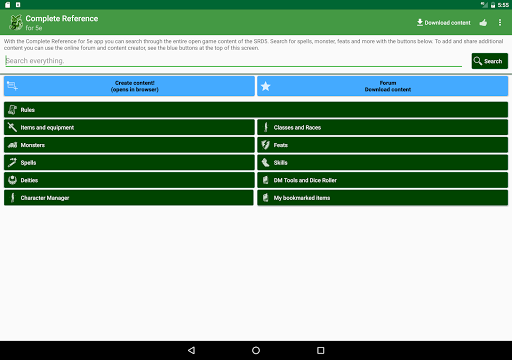Screen dimensions: 512x360
Task: Tap the create-content icon on blue button
Action: point(12,86)
